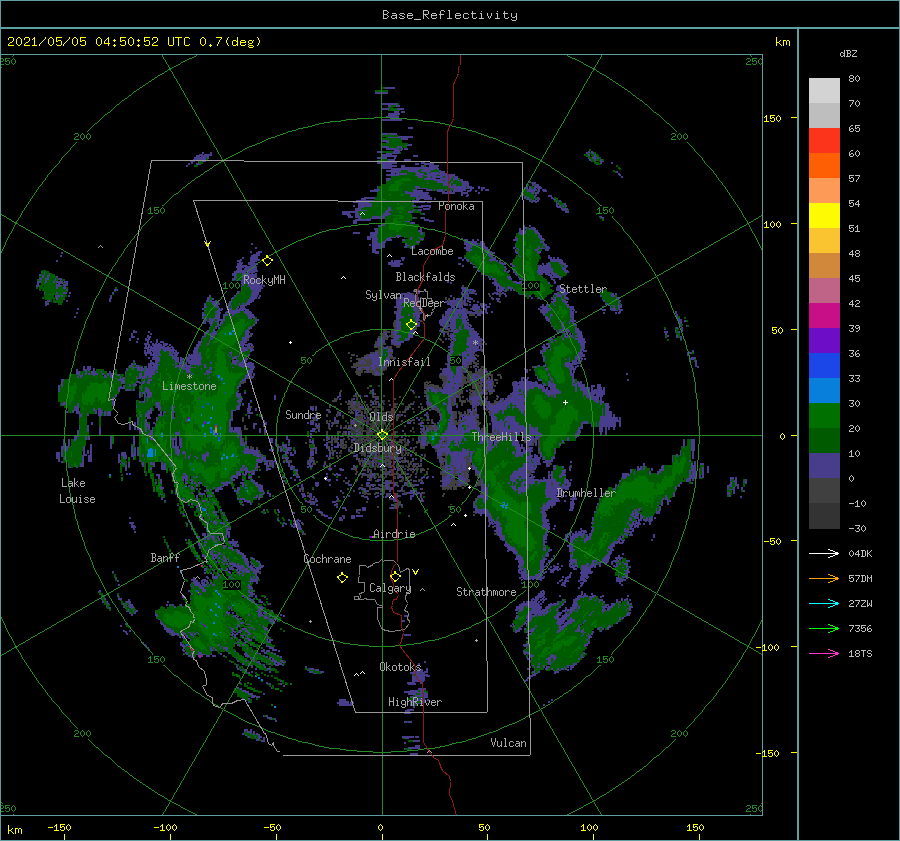
Task: Select the yellow swatch between 54 and 51 dBZ
Action: click(824, 216)
